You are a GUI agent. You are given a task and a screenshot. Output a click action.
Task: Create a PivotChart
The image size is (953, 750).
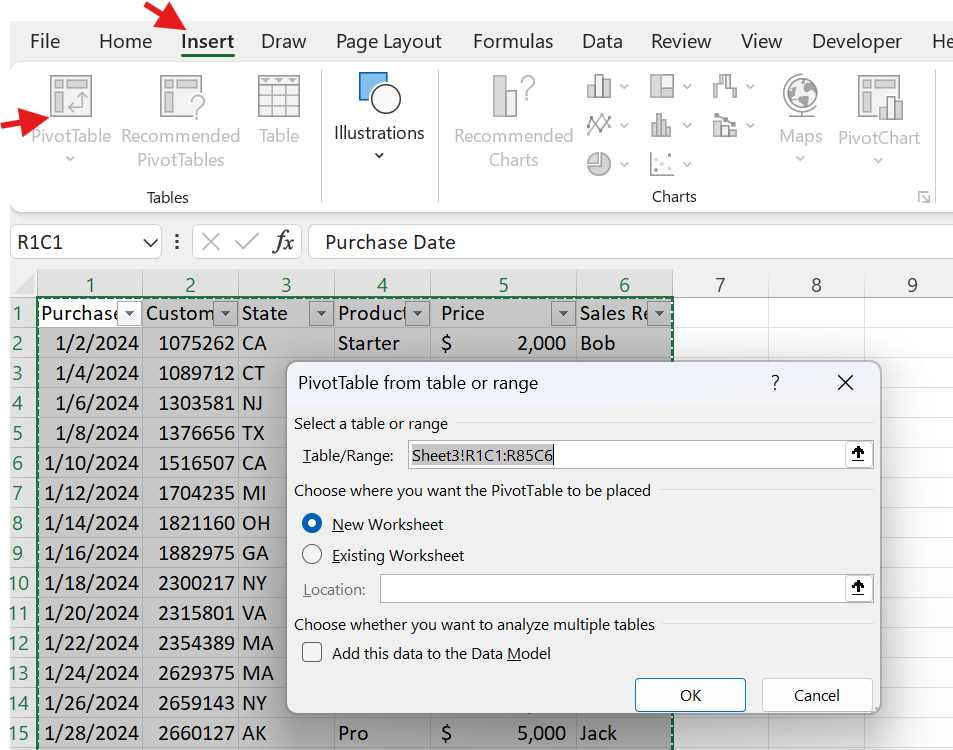tap(878, 110)
